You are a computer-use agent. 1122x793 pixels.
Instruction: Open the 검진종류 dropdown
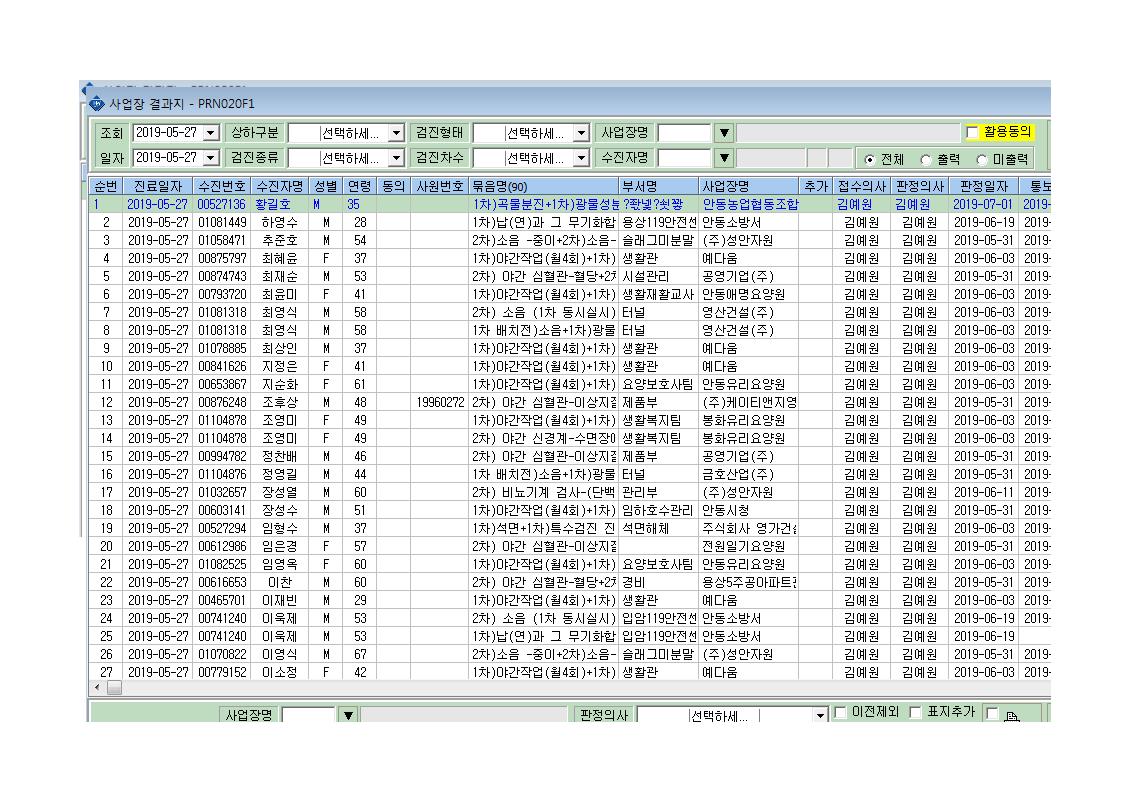coord(396,157)
